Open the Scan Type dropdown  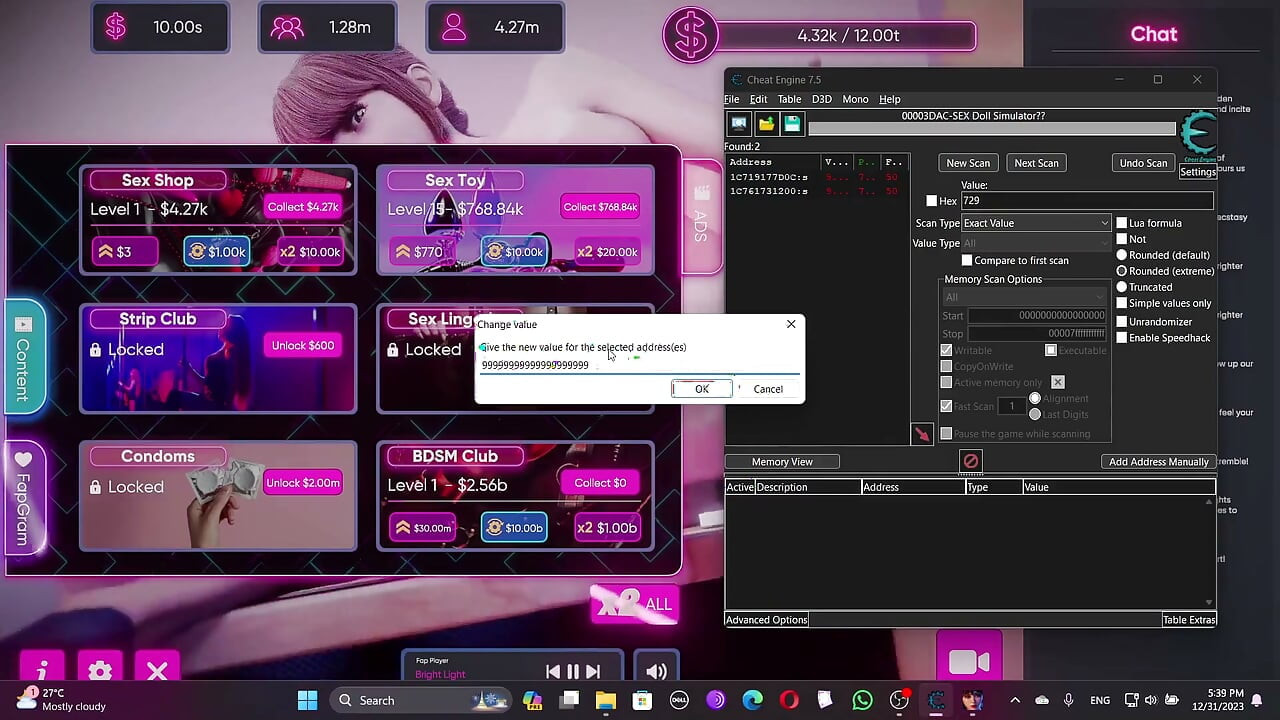[x=1036, y=223]
